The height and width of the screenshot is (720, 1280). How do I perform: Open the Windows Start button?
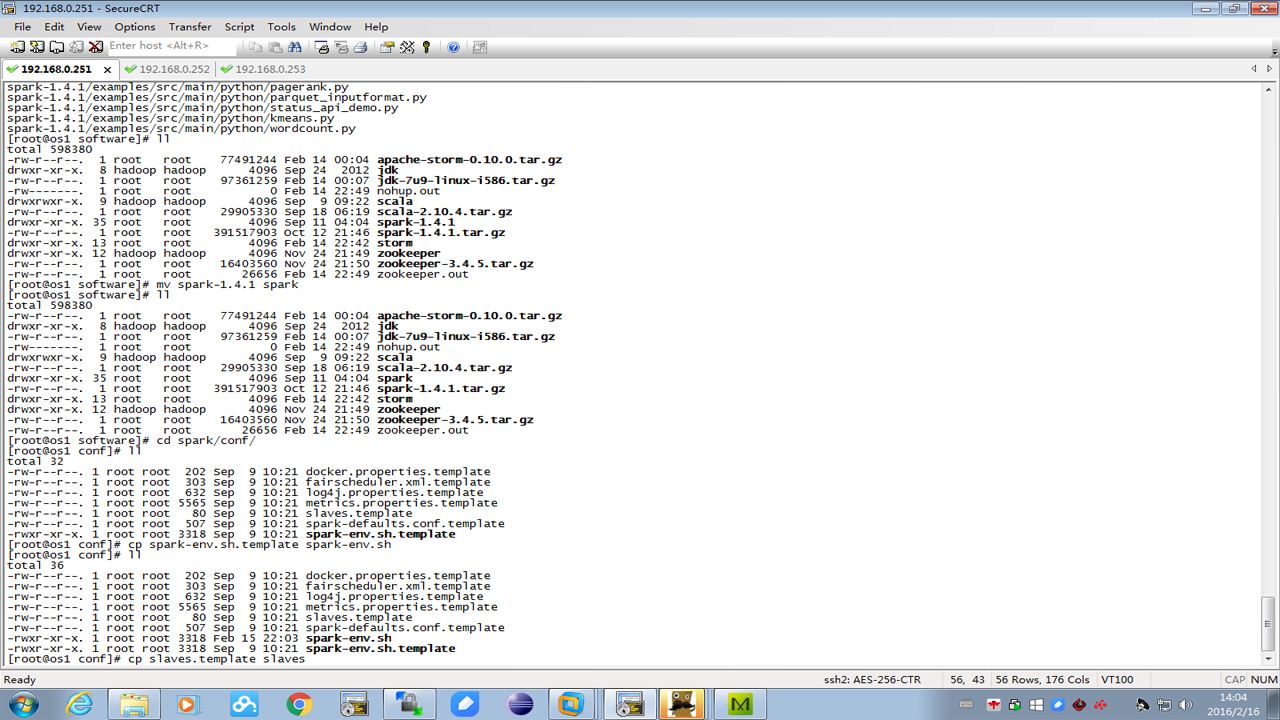pyautogui.click(x=22, y=704)
